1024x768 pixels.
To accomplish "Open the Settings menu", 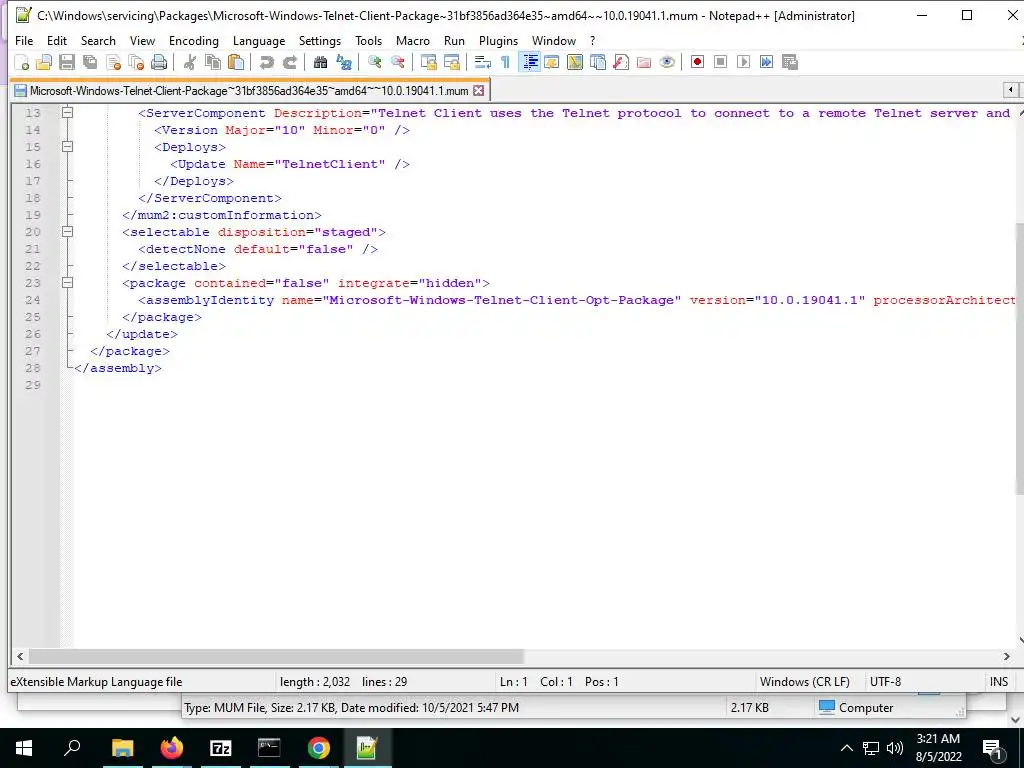I will 320,40.
